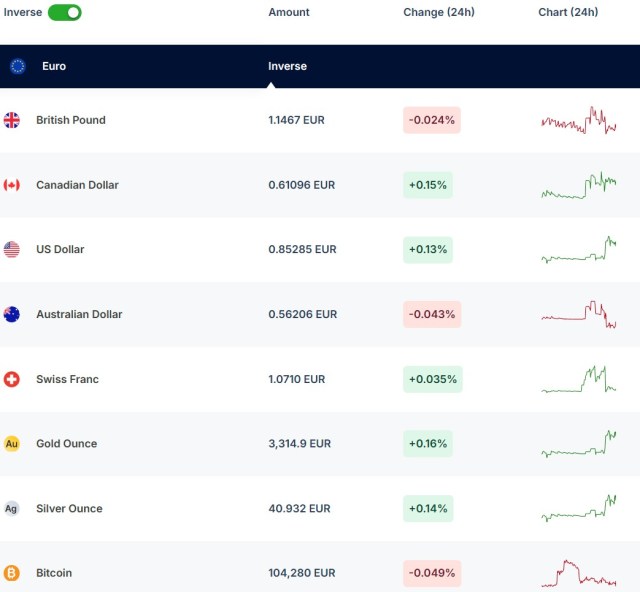Viewport: 640px width, 592px height.
Task: Click the Gold Ounce Au icon
Action: [12, 443]
